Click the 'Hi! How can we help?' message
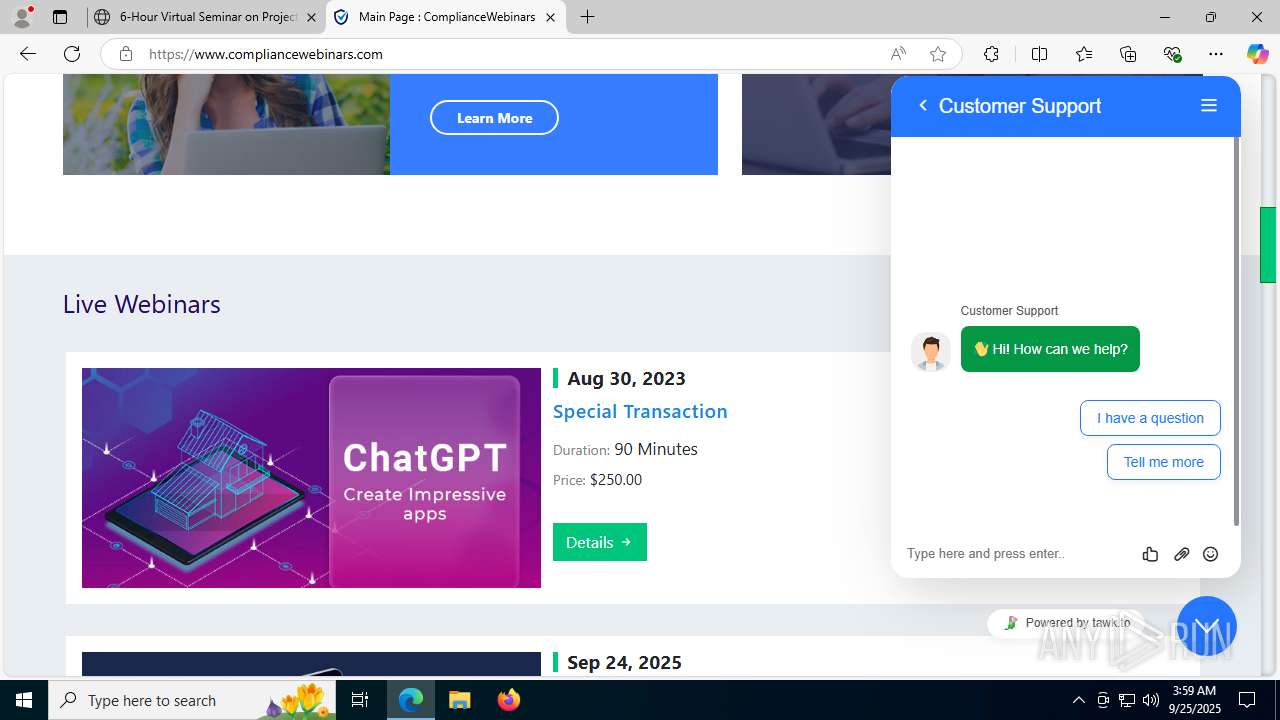1280x720 pixels. [x=1050, y=349]
